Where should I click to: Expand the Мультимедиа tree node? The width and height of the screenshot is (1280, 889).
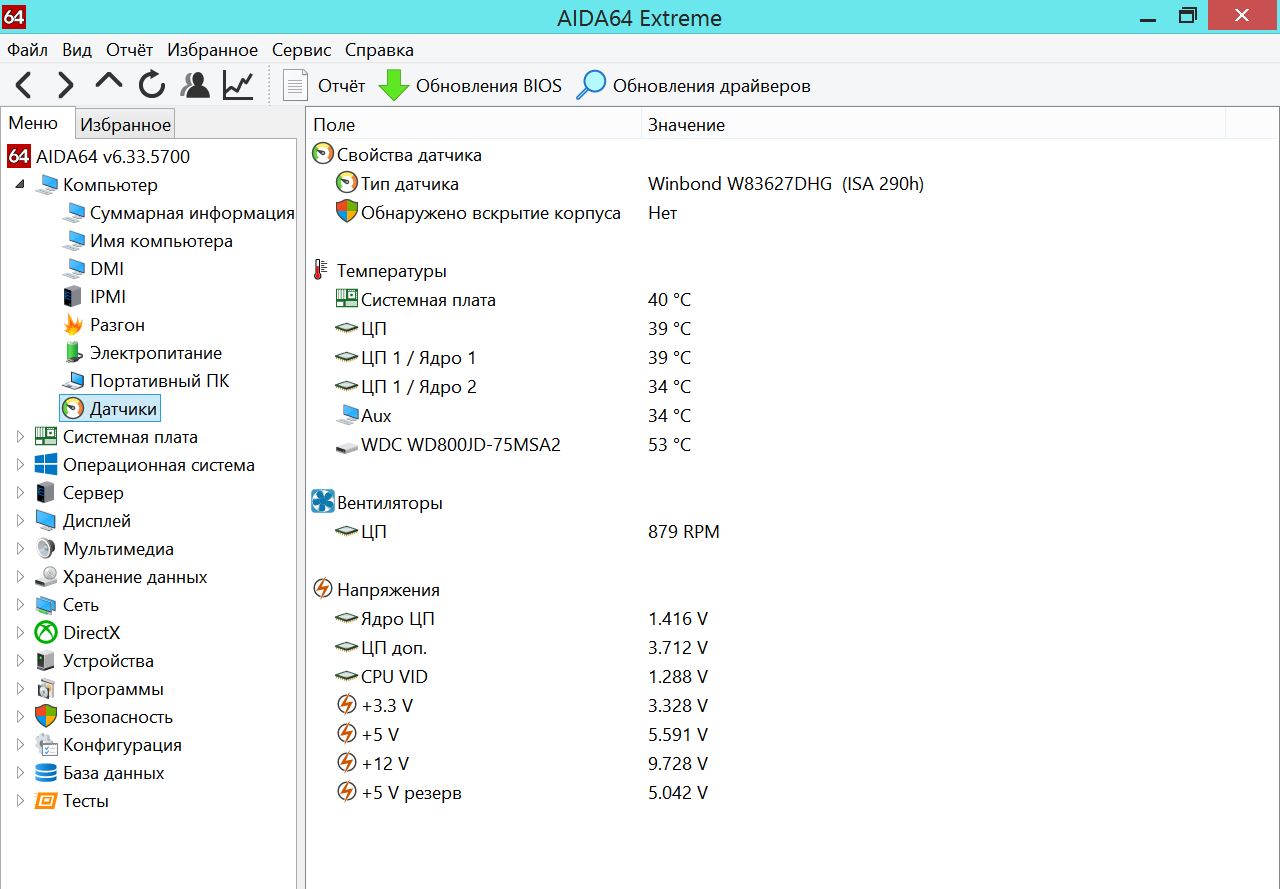tap(20, 549)
